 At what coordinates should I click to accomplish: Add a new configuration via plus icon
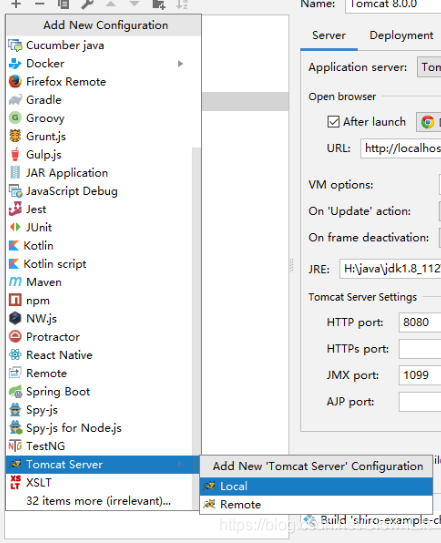click(x=16, y=4)
